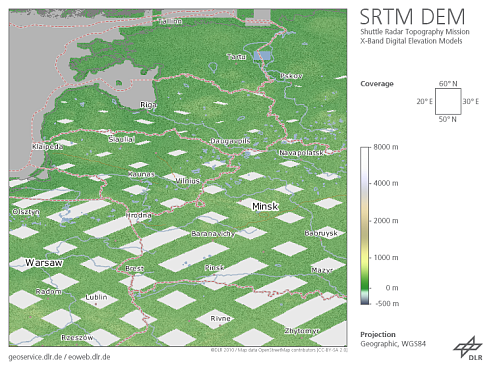
Task: Click the Shuttle Radar Topography Mission subtitle
Action: coord(415,32)
